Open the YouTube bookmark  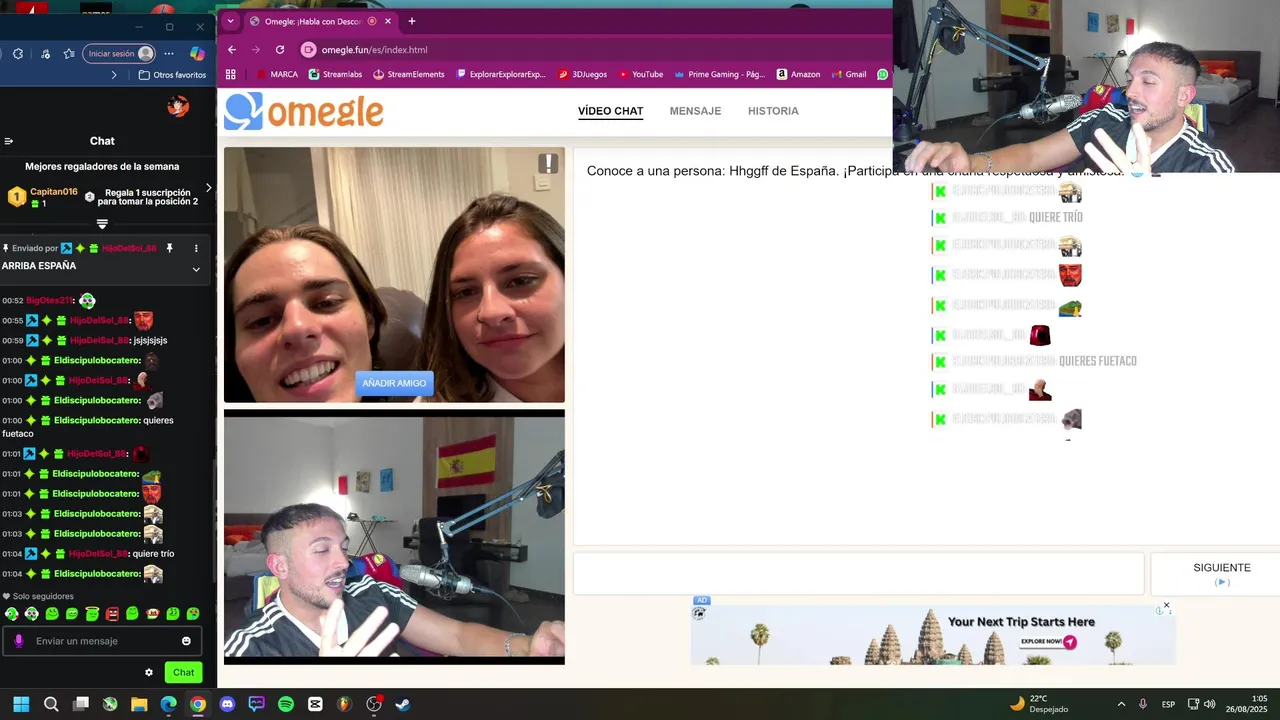tap(640, 74)
